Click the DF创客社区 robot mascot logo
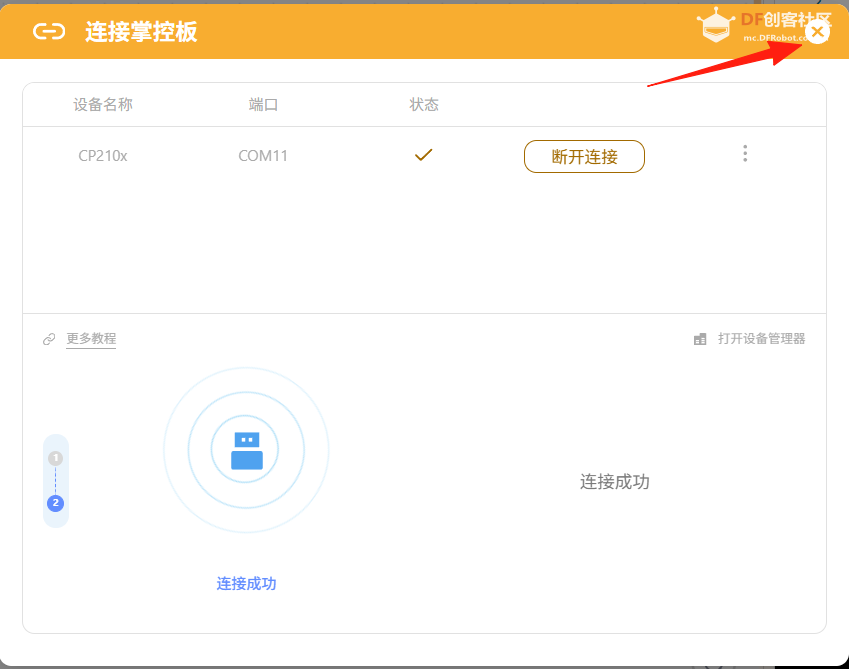 (x=716, y=27)
